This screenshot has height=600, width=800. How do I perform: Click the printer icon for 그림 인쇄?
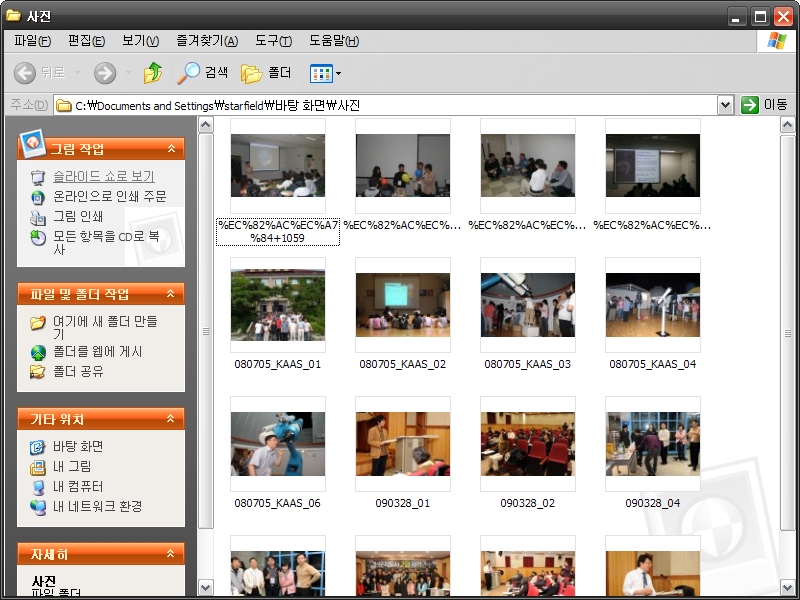[x=38, y=217]
